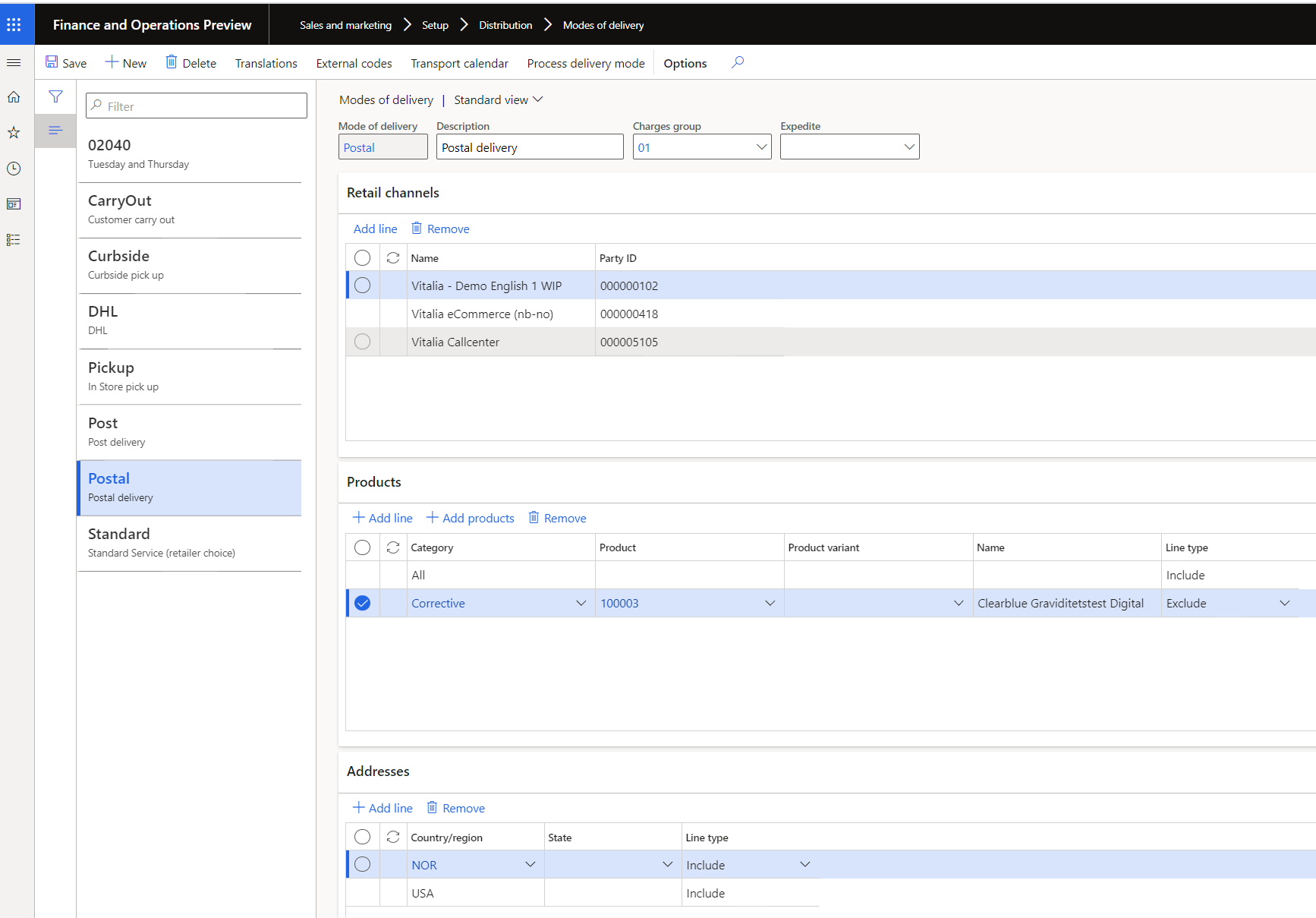This screenshot has width=1316, height=918.
Task: Click the Home icon in left sidebar
Action: click(14, 97)
